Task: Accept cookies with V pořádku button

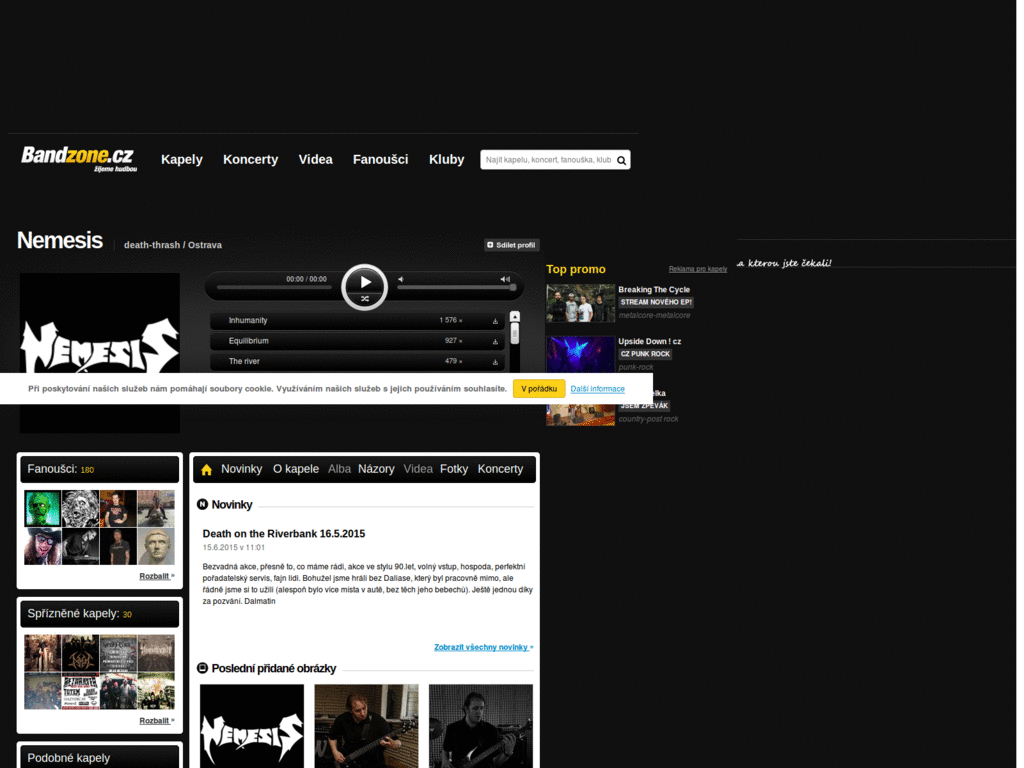Action: 539,389
